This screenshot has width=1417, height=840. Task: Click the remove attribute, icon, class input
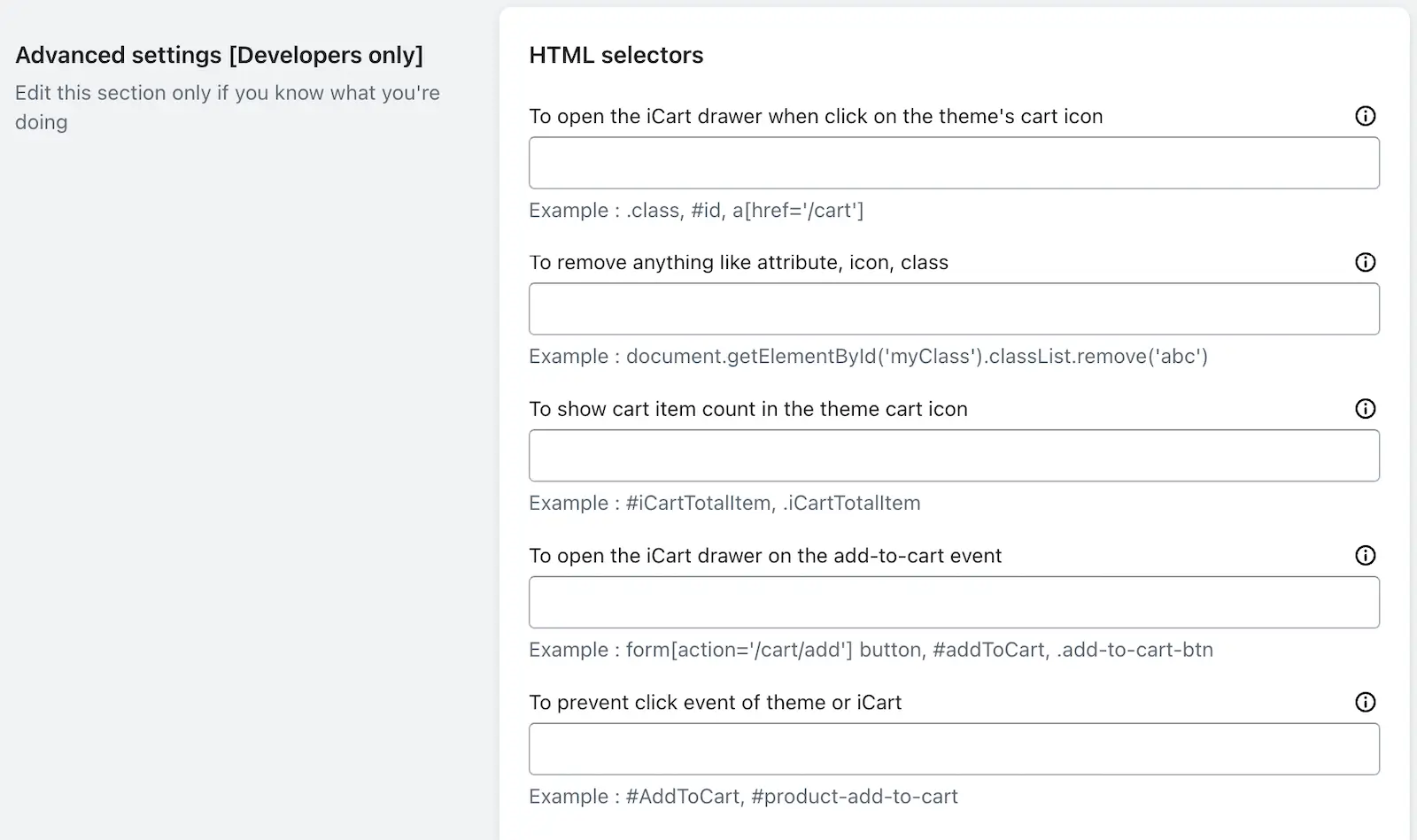[x=954, y=309]
